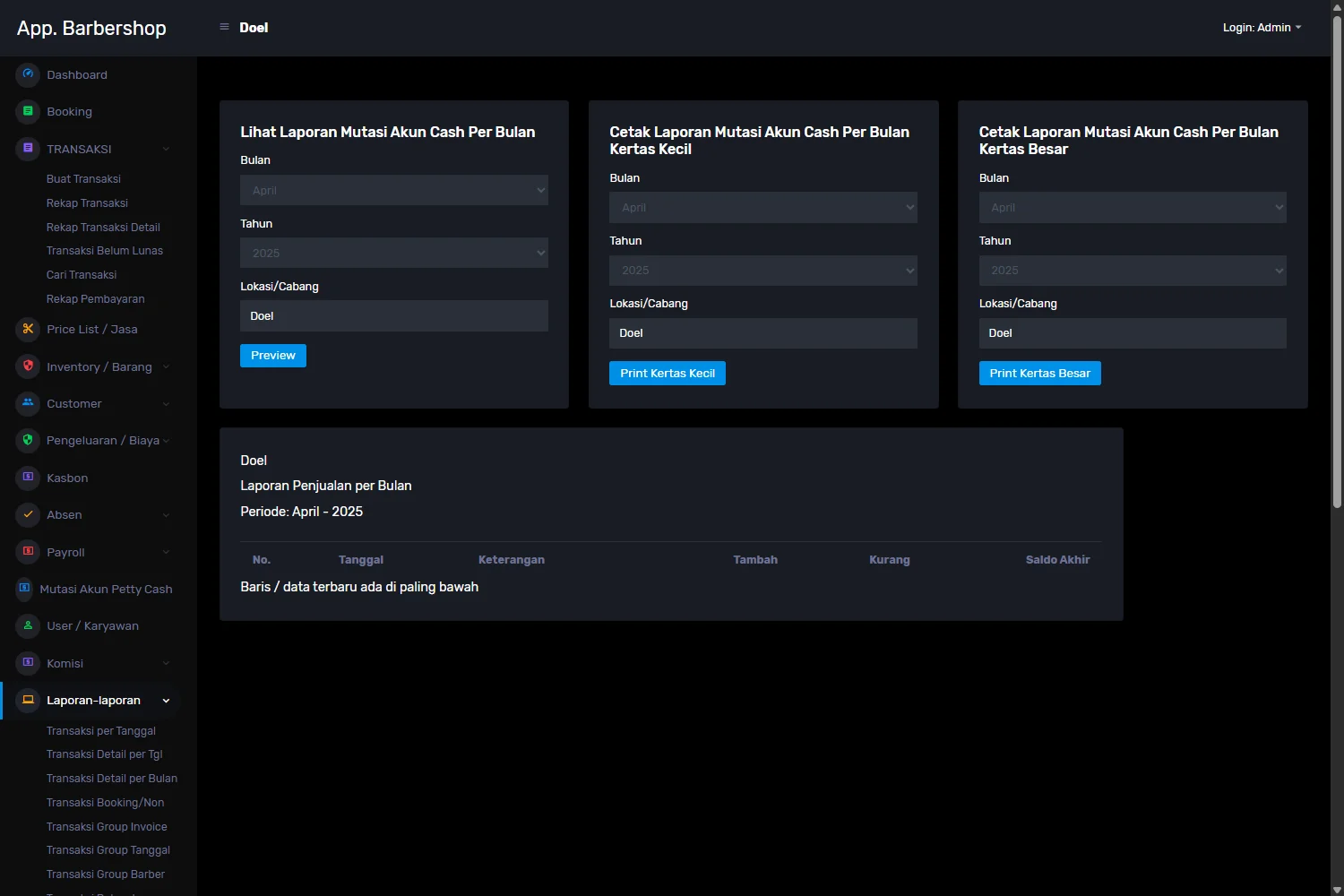Click the scissors icon for Price List
This screenshot has width=1344, height=896.
[x=28, y=329]
